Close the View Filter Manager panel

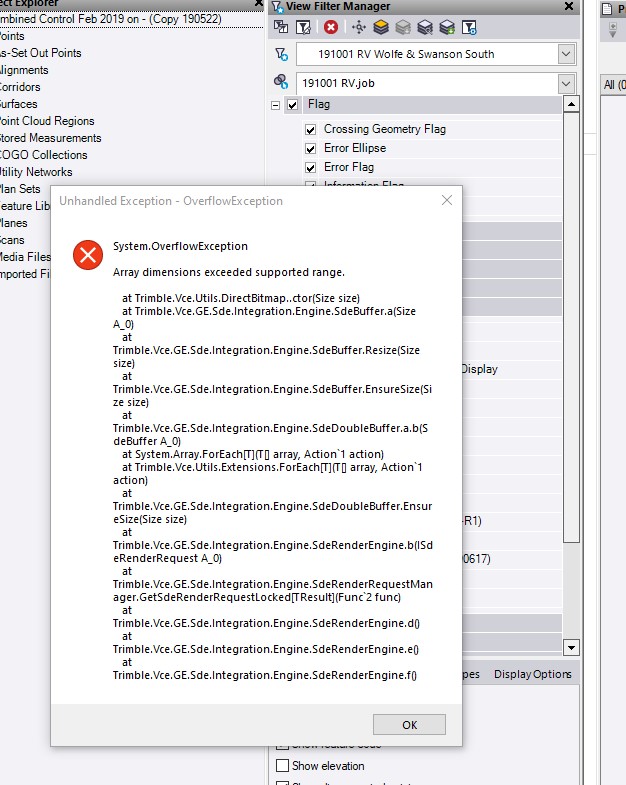coord(569,6)
